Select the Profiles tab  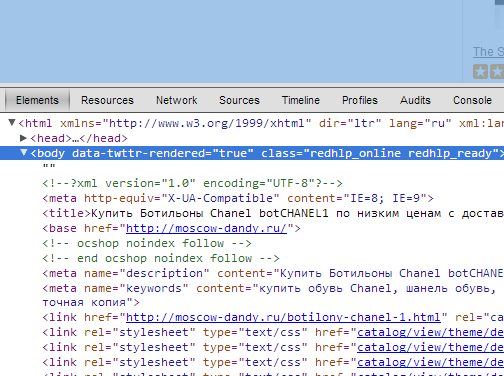360,100
